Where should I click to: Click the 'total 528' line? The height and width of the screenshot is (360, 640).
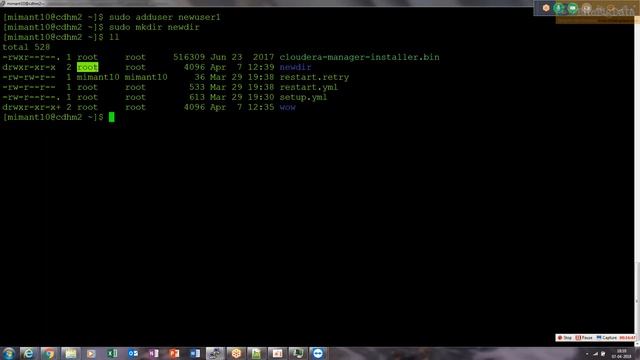pyautogui.click(x=26, y=47)
